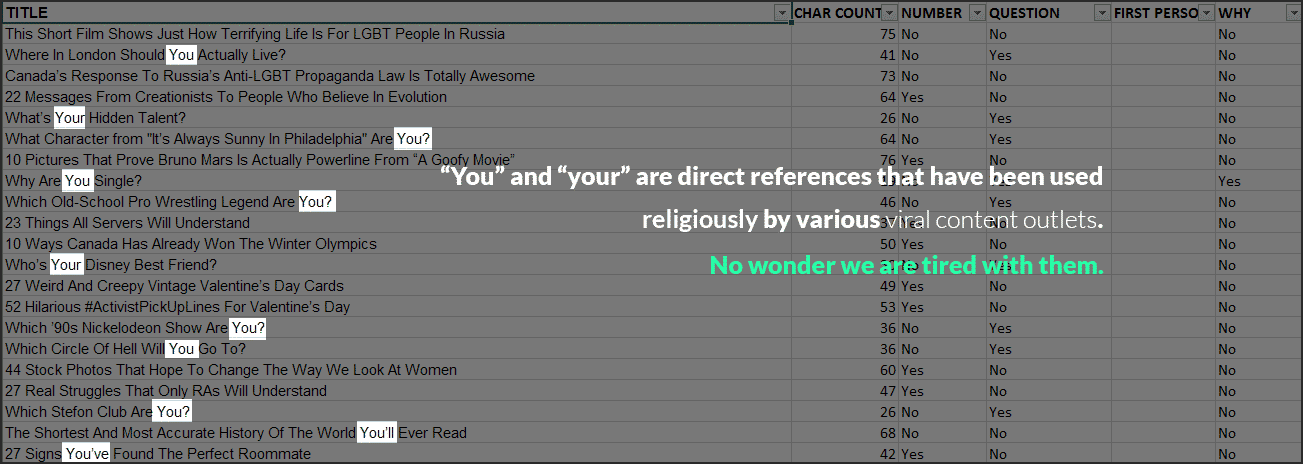
Task: Select the 'Which Stefon Club Are You?' cell
Action: [98, 412]
